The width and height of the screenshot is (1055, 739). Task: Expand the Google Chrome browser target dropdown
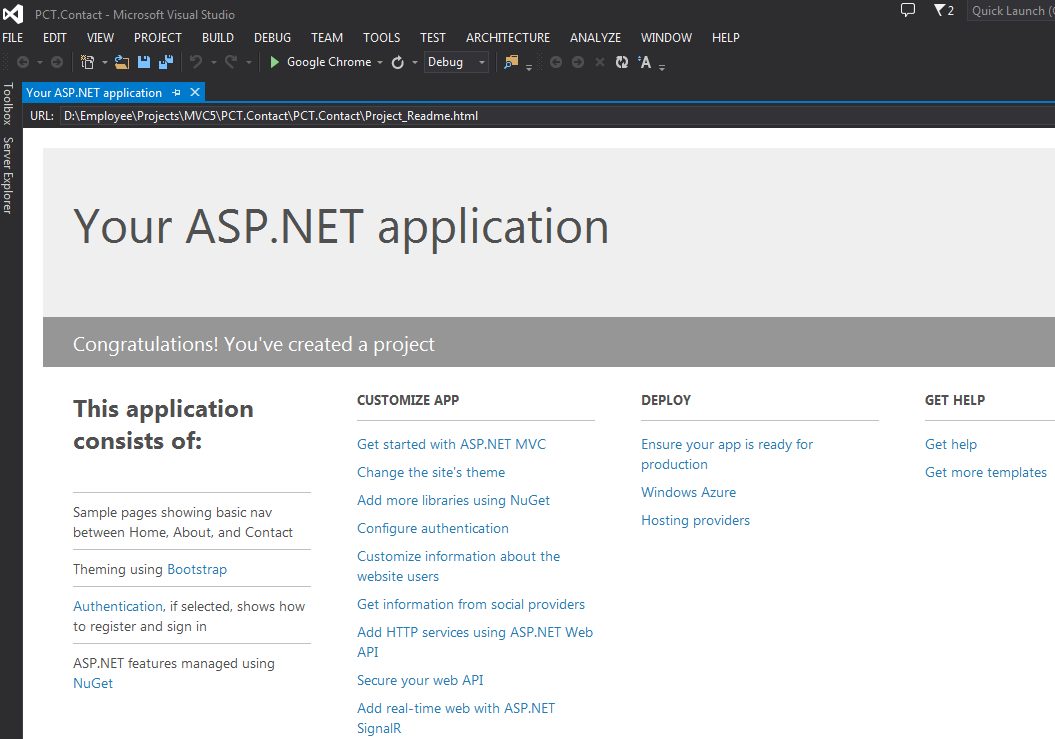click(380, 62)
